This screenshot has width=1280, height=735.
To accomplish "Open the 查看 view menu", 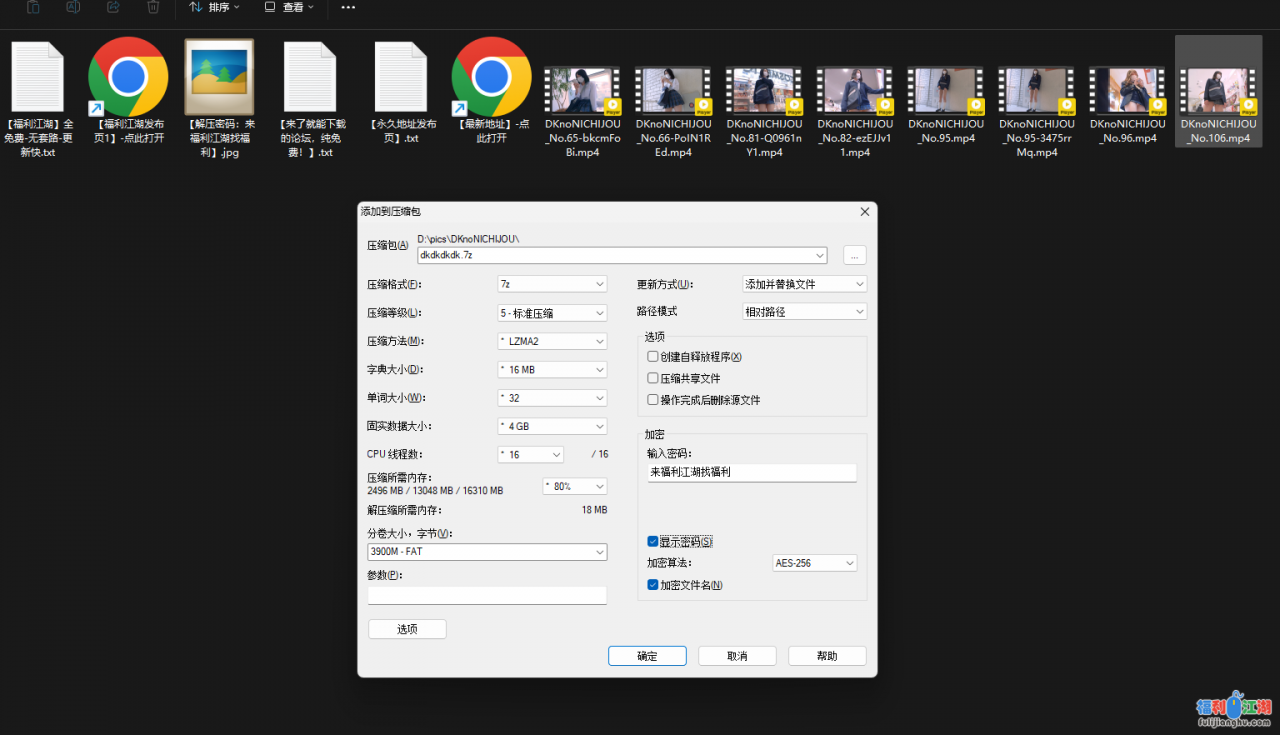I will tap(289, 8).
